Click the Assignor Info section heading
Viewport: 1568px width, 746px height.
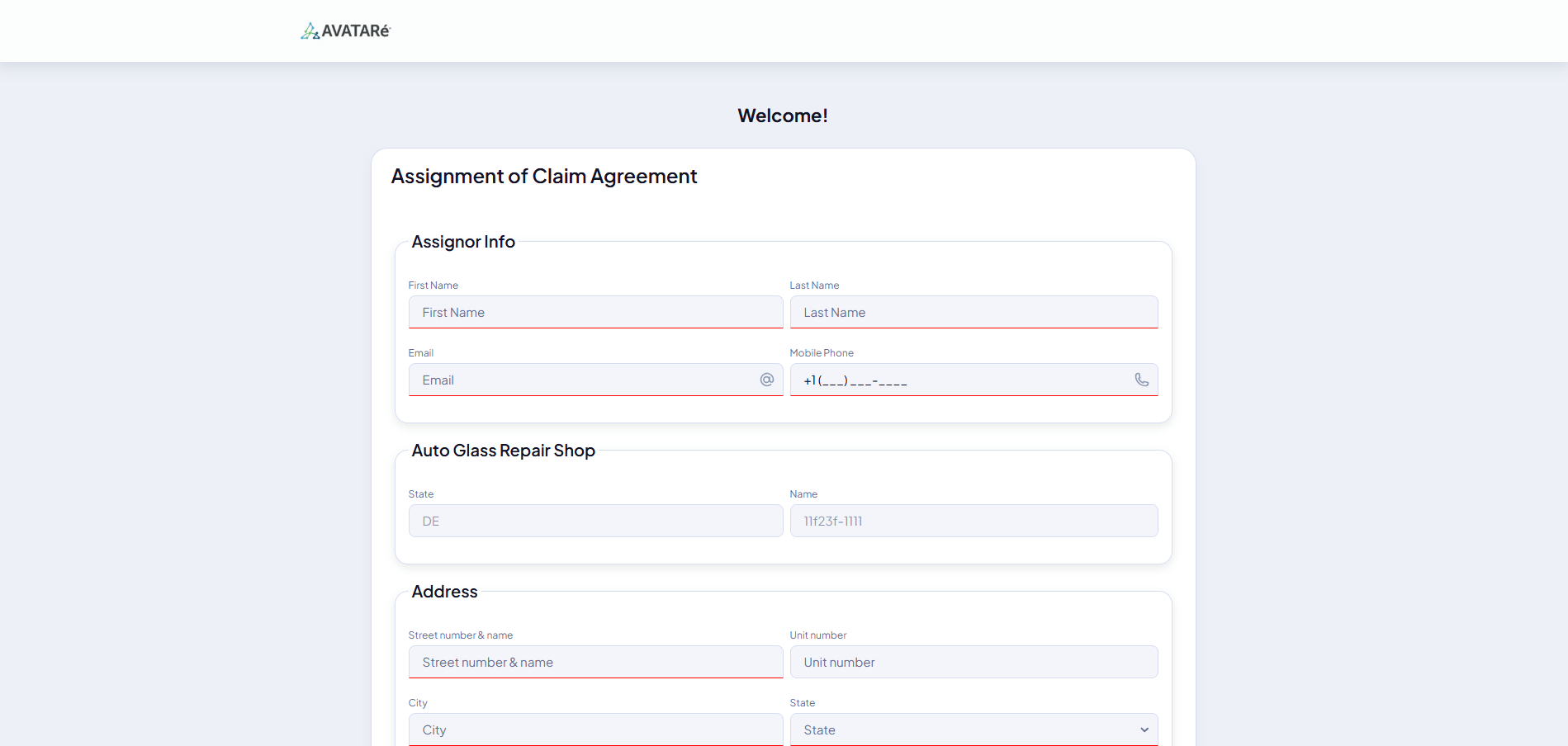(463, 242)
